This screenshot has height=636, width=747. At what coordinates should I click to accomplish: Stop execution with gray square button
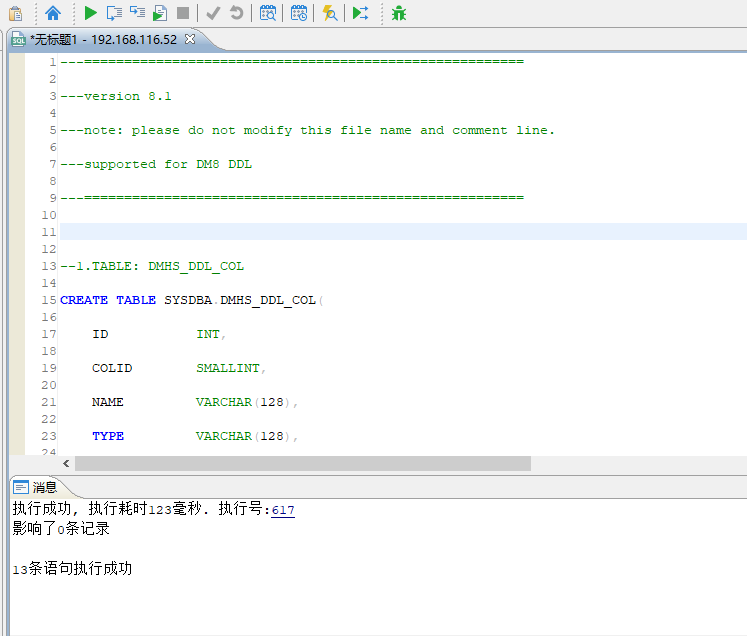[x=183, y=13]
